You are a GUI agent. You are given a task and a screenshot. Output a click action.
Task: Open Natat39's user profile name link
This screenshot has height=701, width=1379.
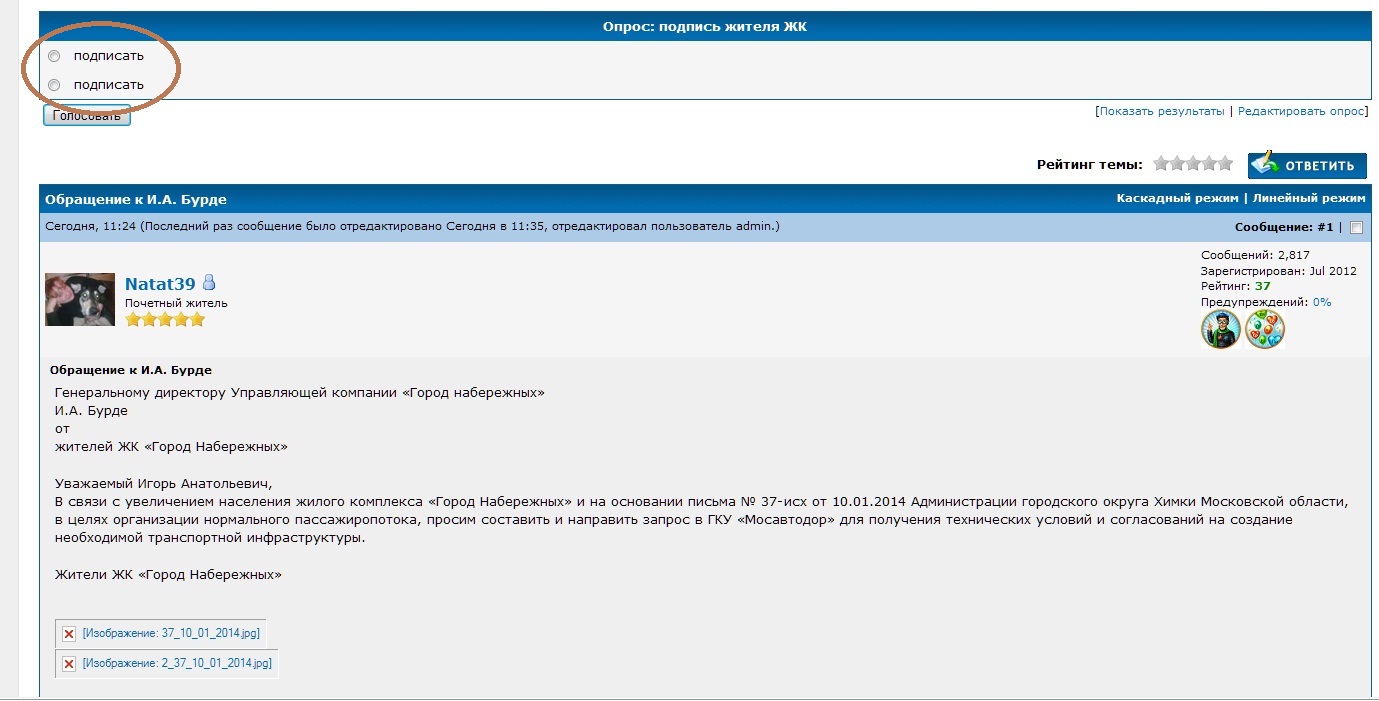tap(160, 284)
